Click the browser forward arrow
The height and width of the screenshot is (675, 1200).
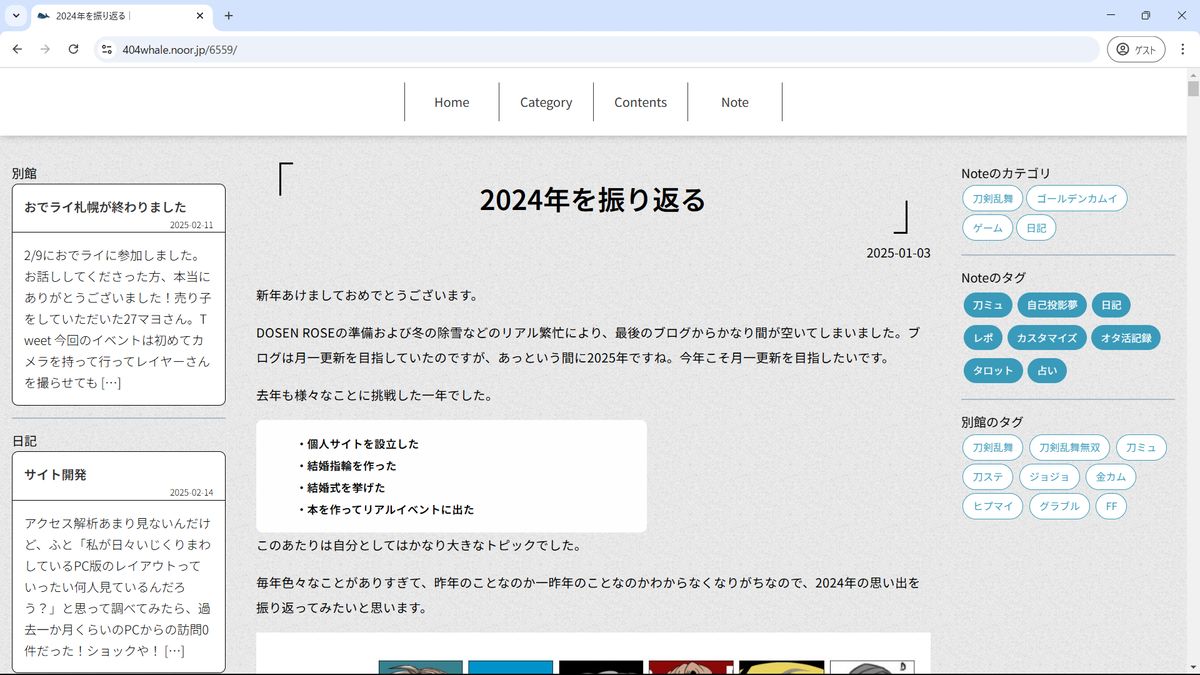coord(45,49)
